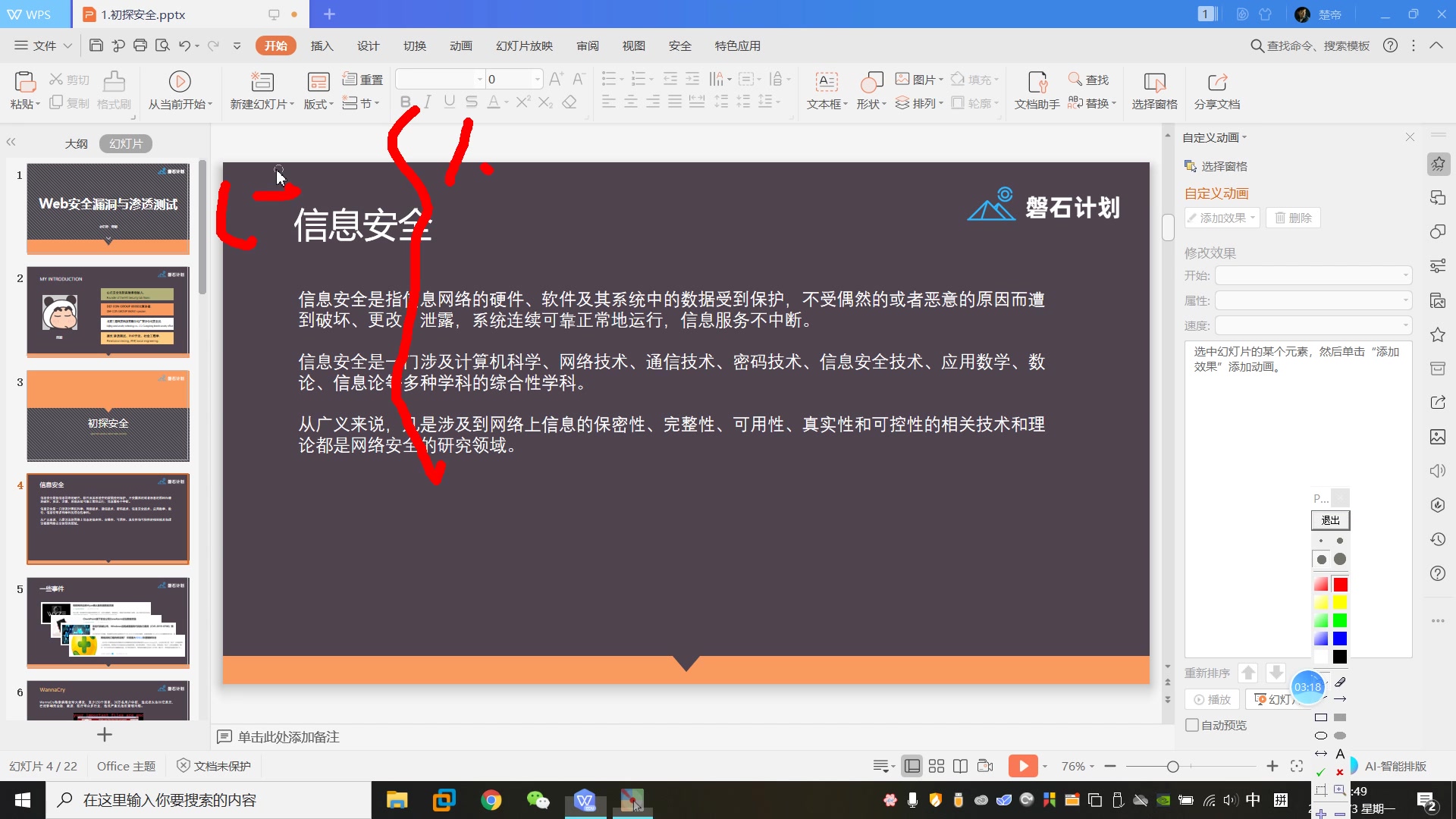
Task: Click the Selection Pane ribbon icon
Action: coord(1154,82)
